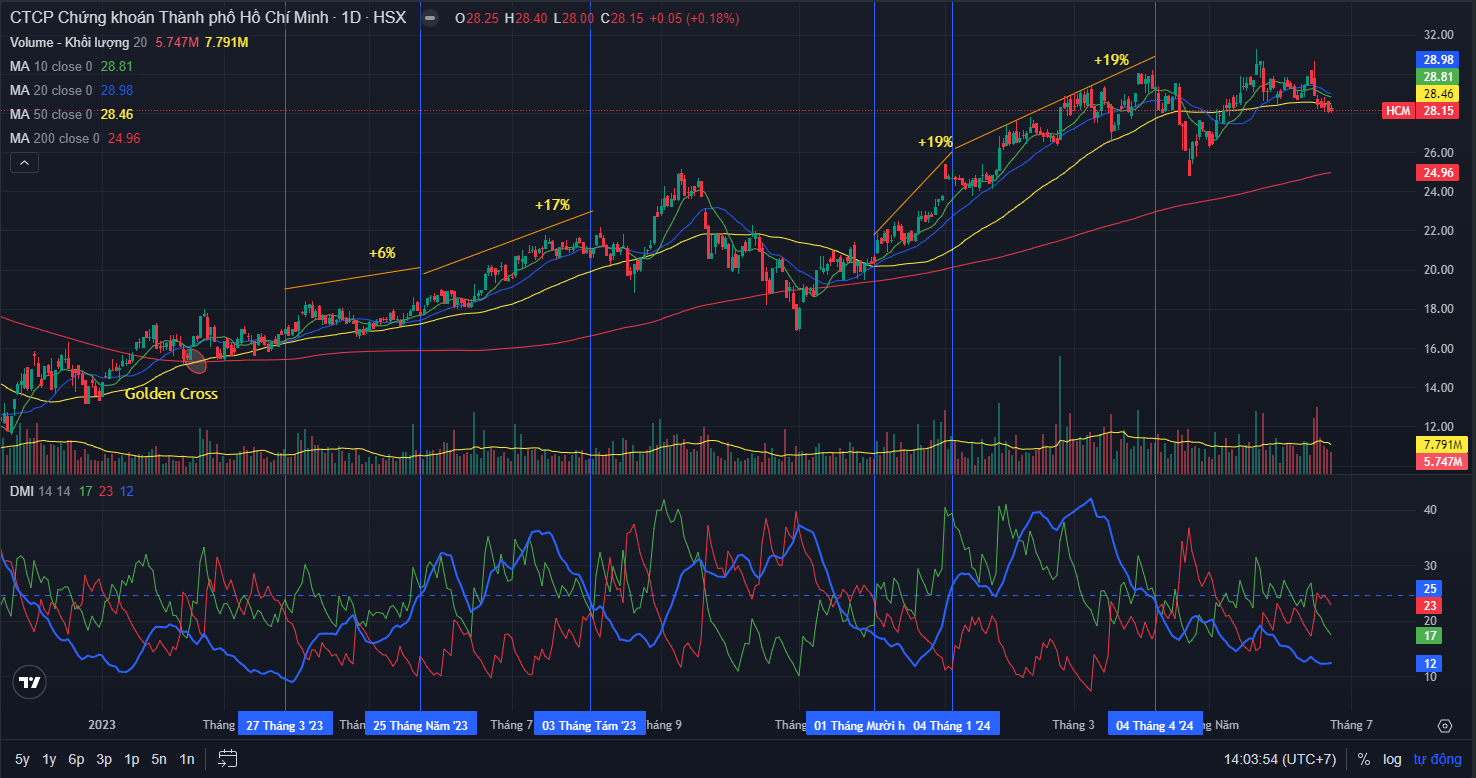
Task: Click the blue 12 DMI axis label
Action: 1431,663
